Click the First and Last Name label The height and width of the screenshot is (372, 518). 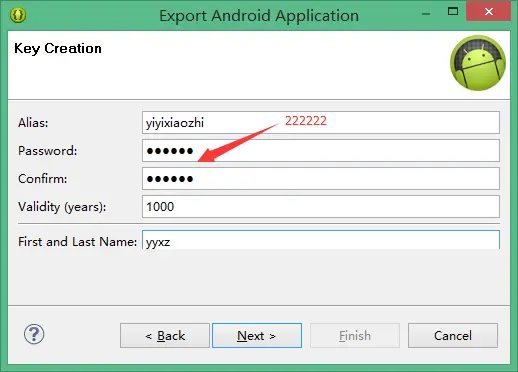(x=77, y=242)
